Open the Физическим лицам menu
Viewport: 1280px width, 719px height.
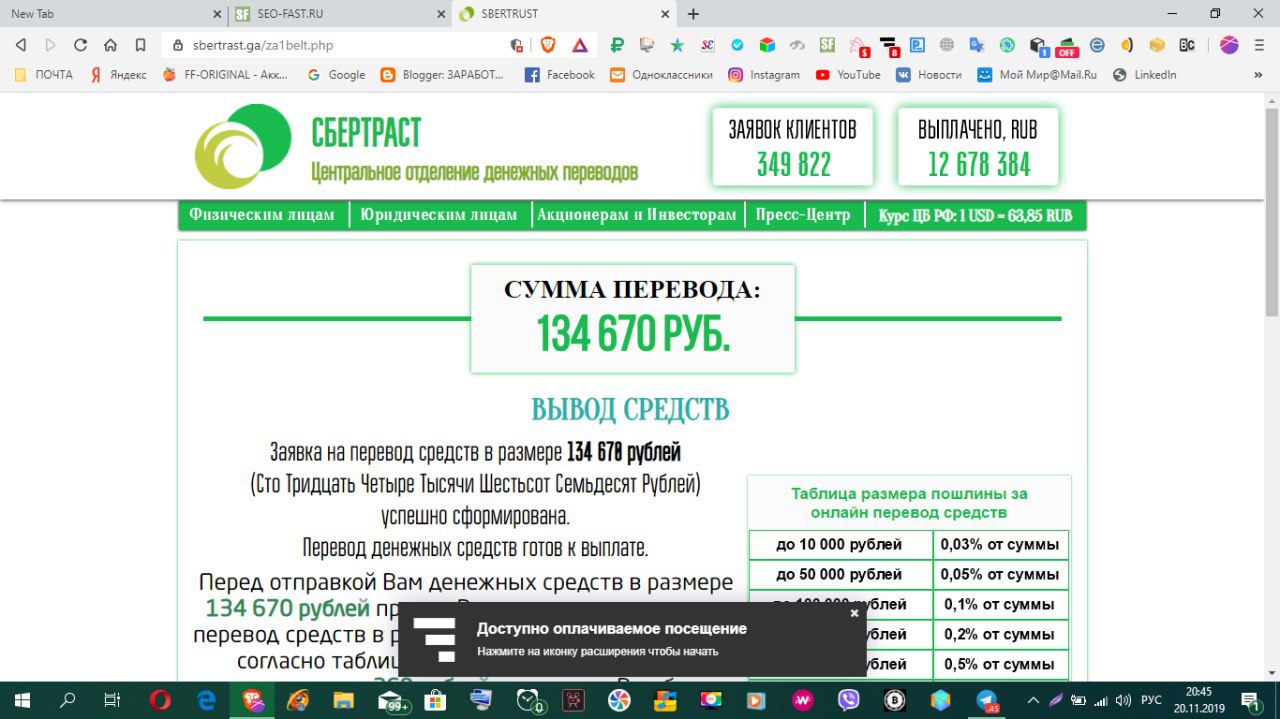coord(262,215)
